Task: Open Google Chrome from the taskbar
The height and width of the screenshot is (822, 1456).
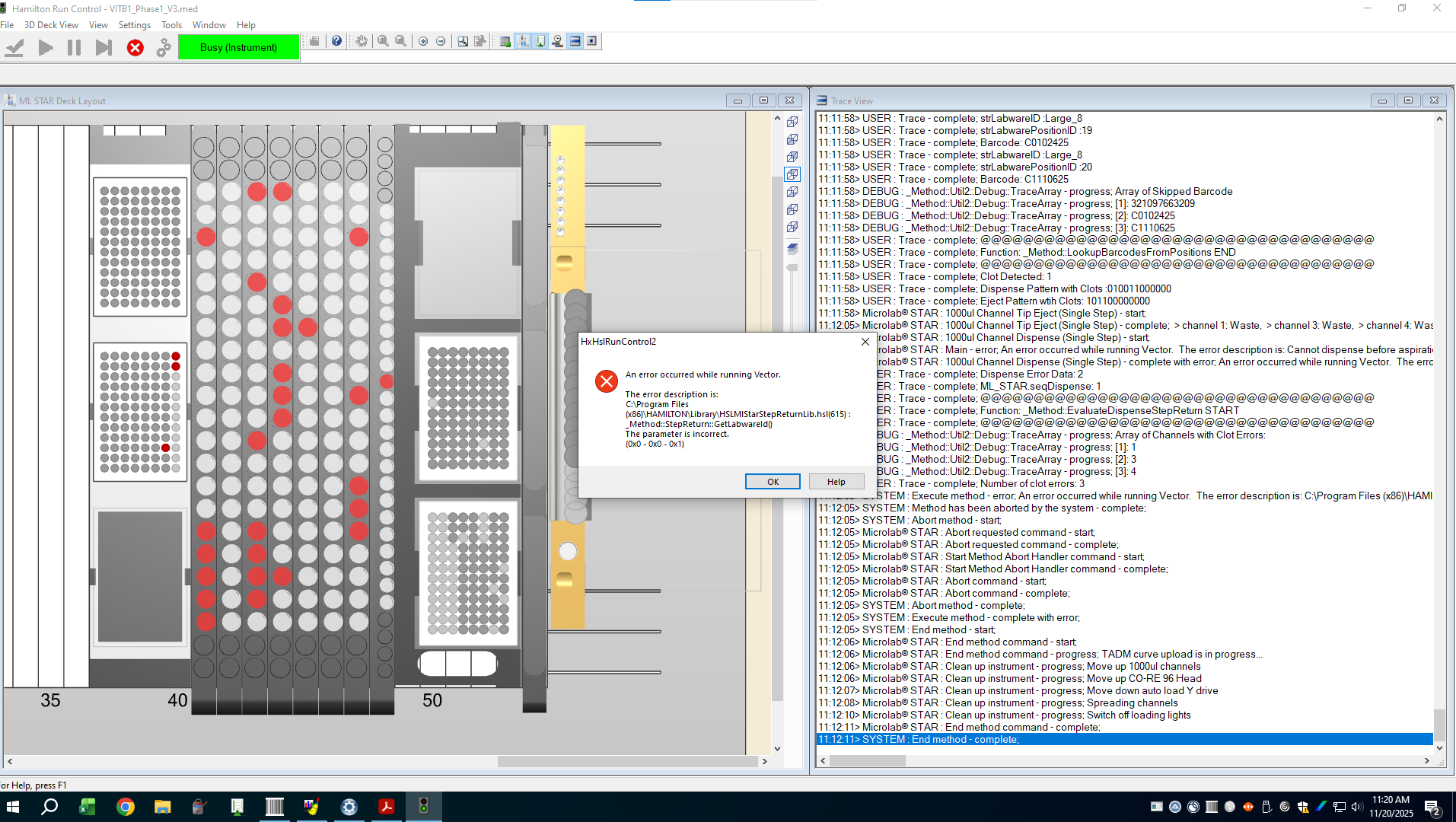Action: click(125, 807)
